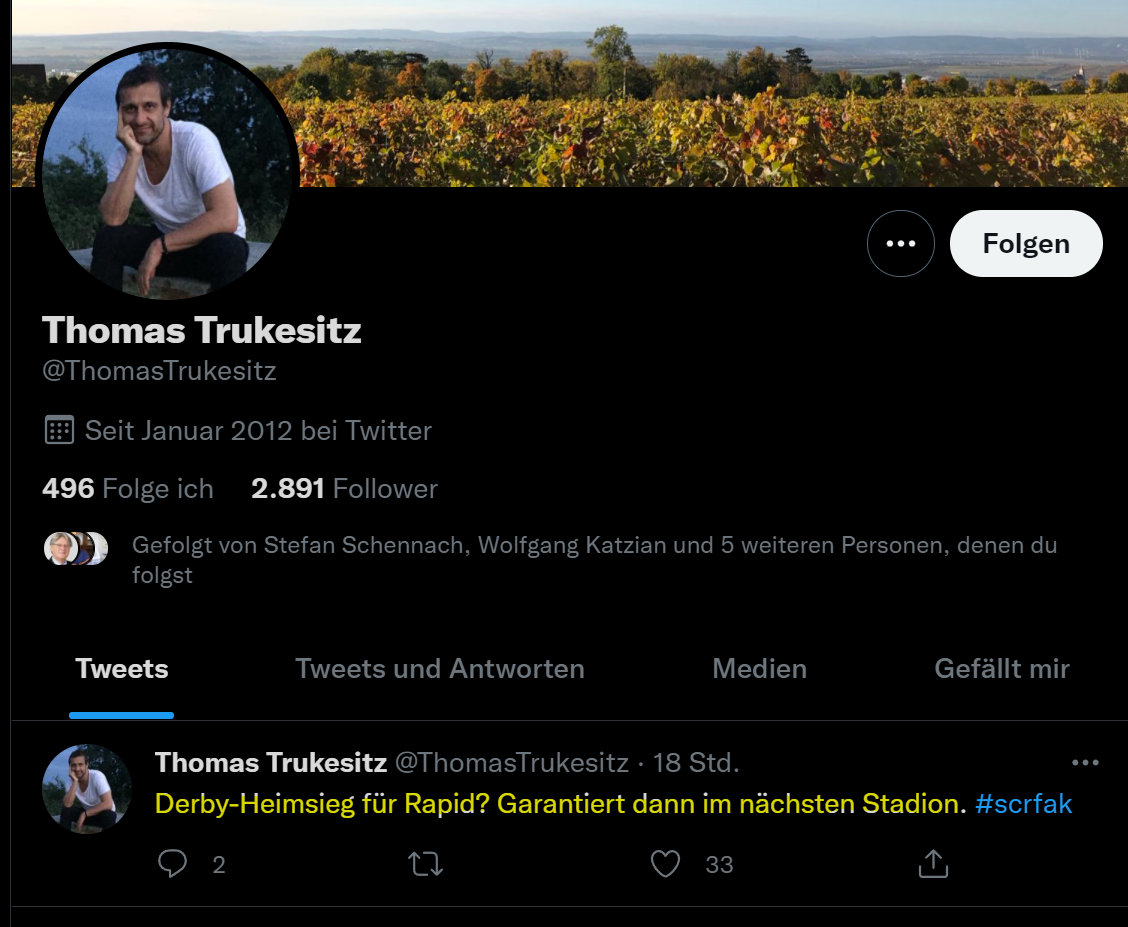View the 2.891 Follower list
Image resolution: width=1128 pixels, height=927 pixels.
[344, 489]
